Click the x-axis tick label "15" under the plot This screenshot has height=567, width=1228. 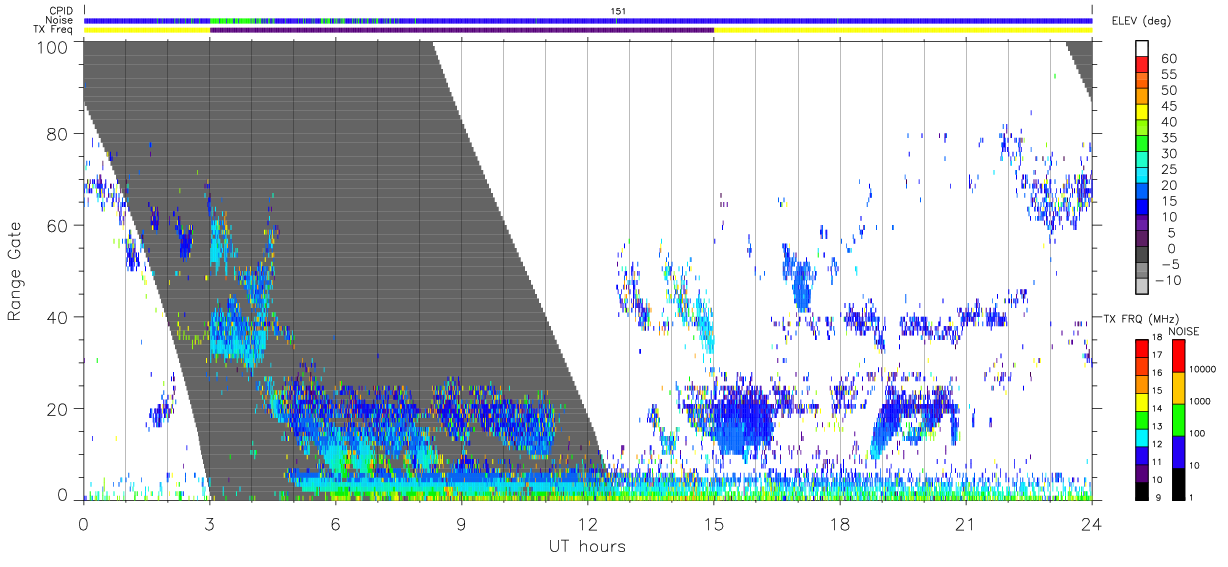(713, 523)
